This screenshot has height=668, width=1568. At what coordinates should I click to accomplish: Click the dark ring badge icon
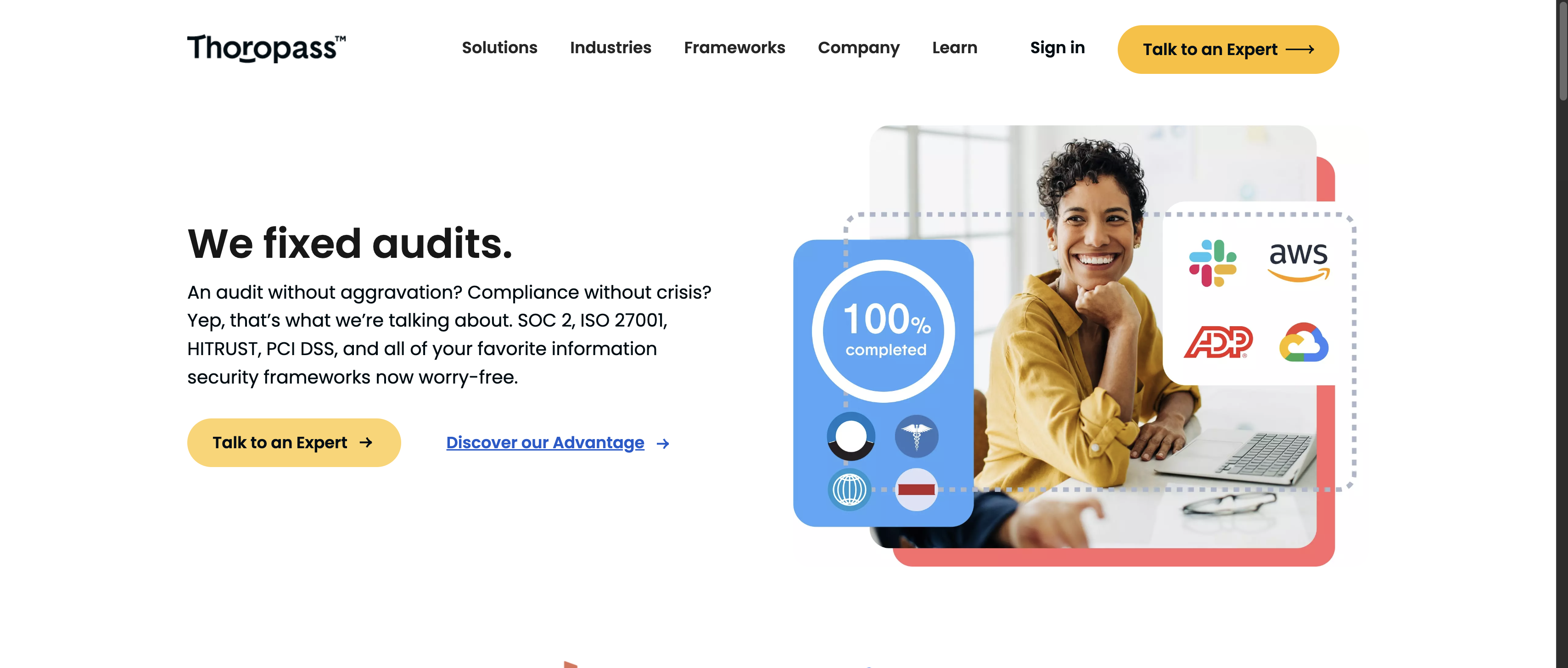tap(851, 436)
